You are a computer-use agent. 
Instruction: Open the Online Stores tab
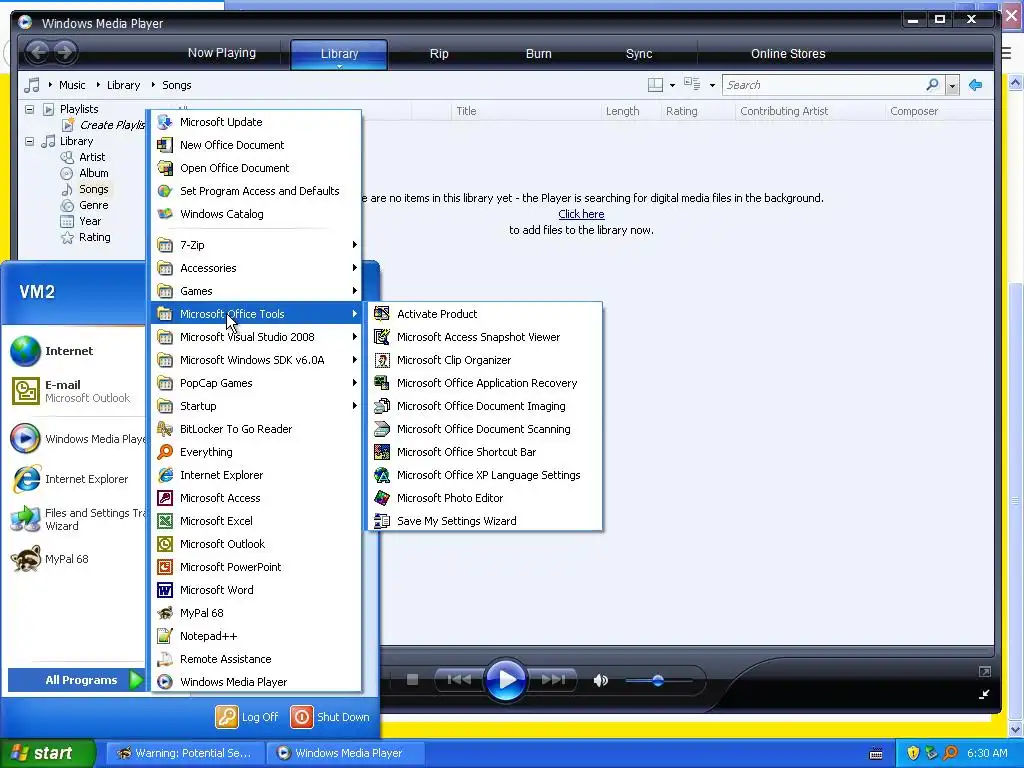[x=788, y=54]
